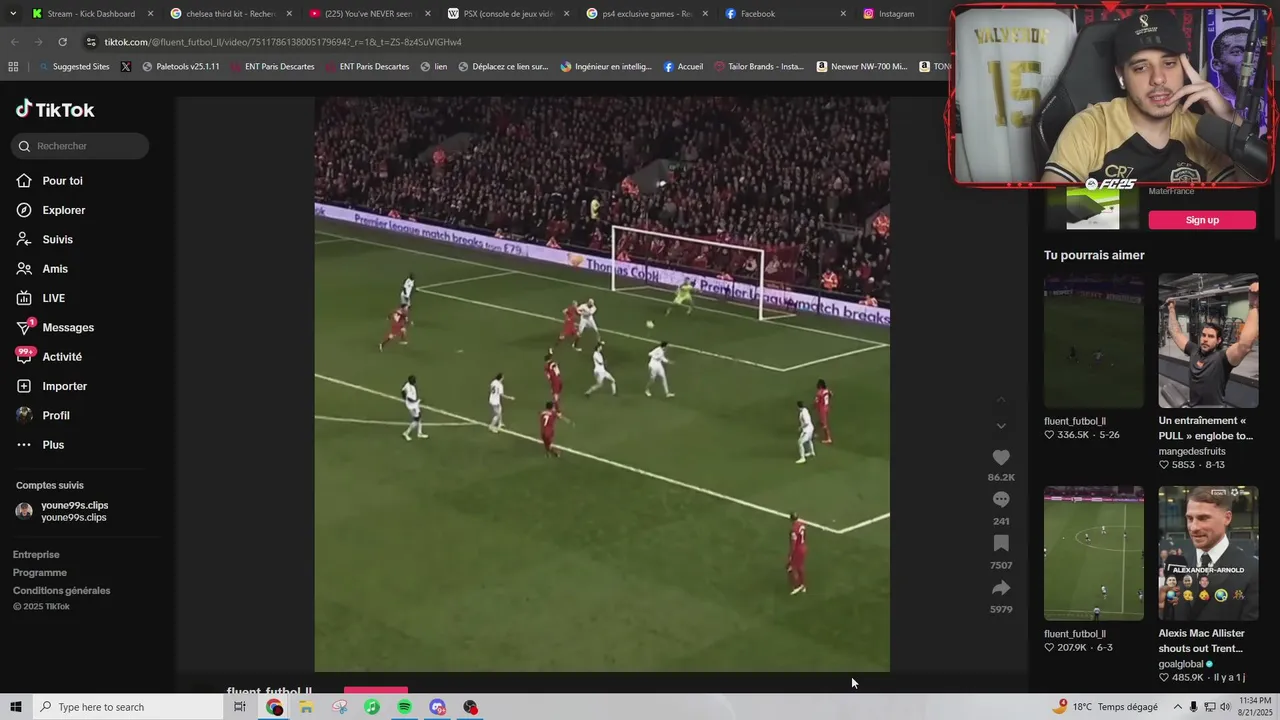Open the Entreprise footer link
This screenshot has width=1280, height=720.
(x=36, y=555)
